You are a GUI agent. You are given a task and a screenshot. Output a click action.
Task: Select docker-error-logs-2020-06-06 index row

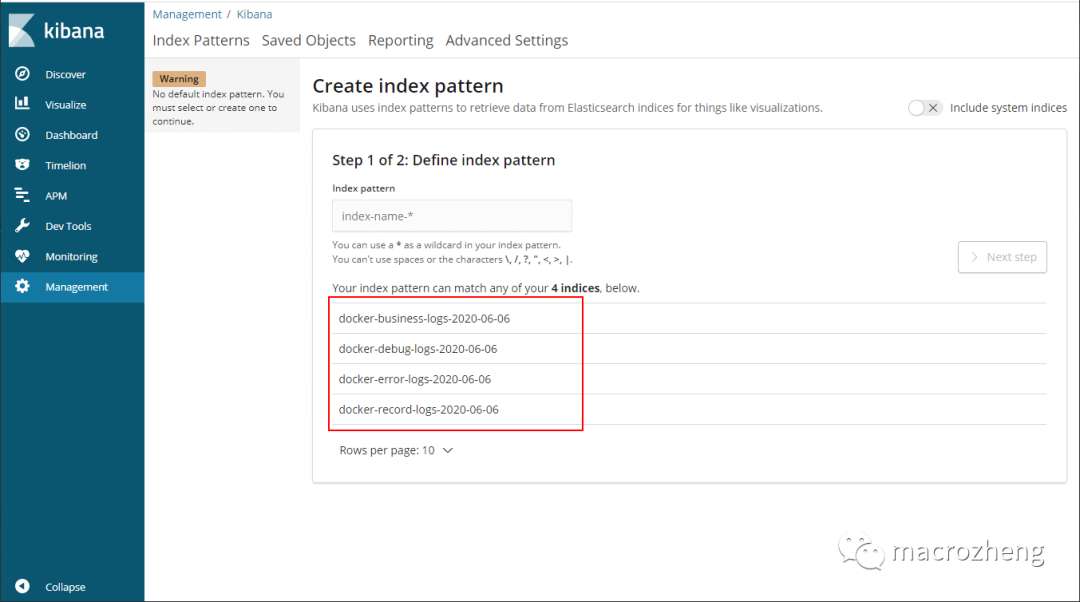(x=689, y=379)
